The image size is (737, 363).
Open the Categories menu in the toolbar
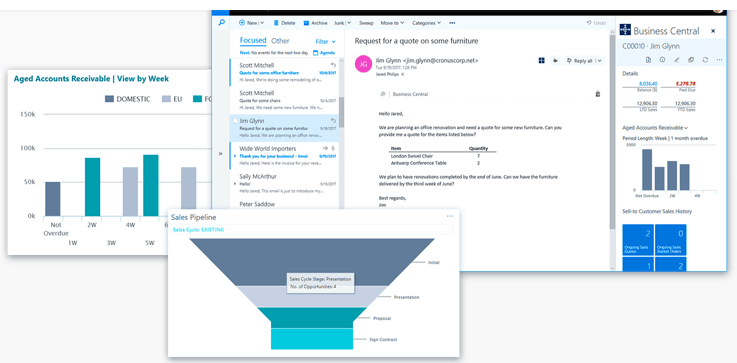pos(426,23)
